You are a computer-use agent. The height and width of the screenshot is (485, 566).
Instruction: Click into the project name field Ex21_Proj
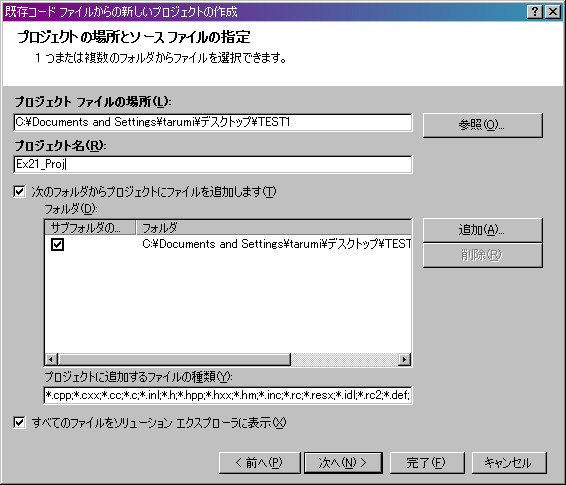click(x=213, y=165)
